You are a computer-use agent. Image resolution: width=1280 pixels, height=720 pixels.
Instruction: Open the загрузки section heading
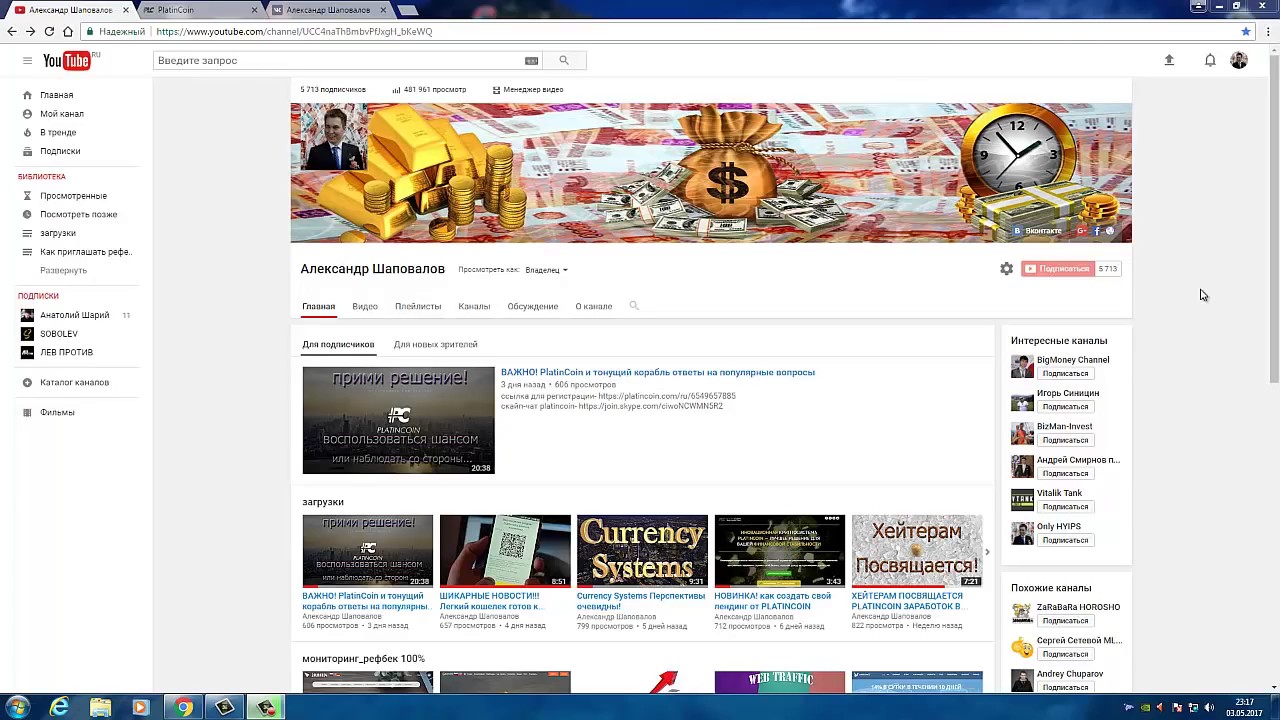point(323,502)
